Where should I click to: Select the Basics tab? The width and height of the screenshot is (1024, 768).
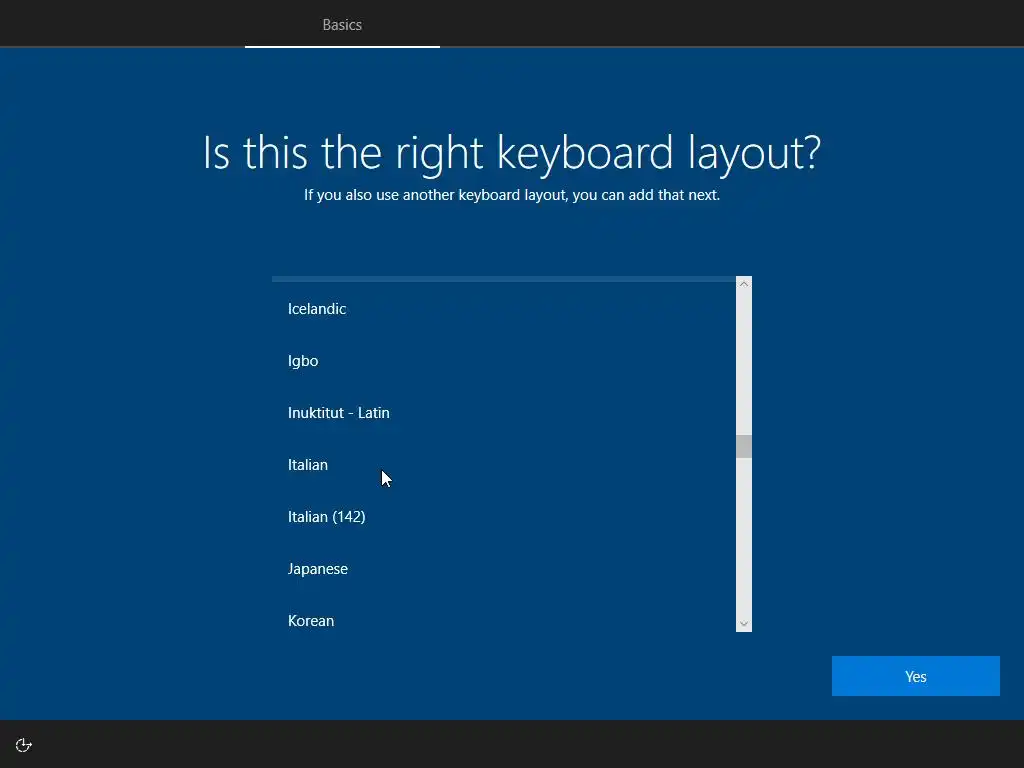pyautogui.click(x=342, y=25)
